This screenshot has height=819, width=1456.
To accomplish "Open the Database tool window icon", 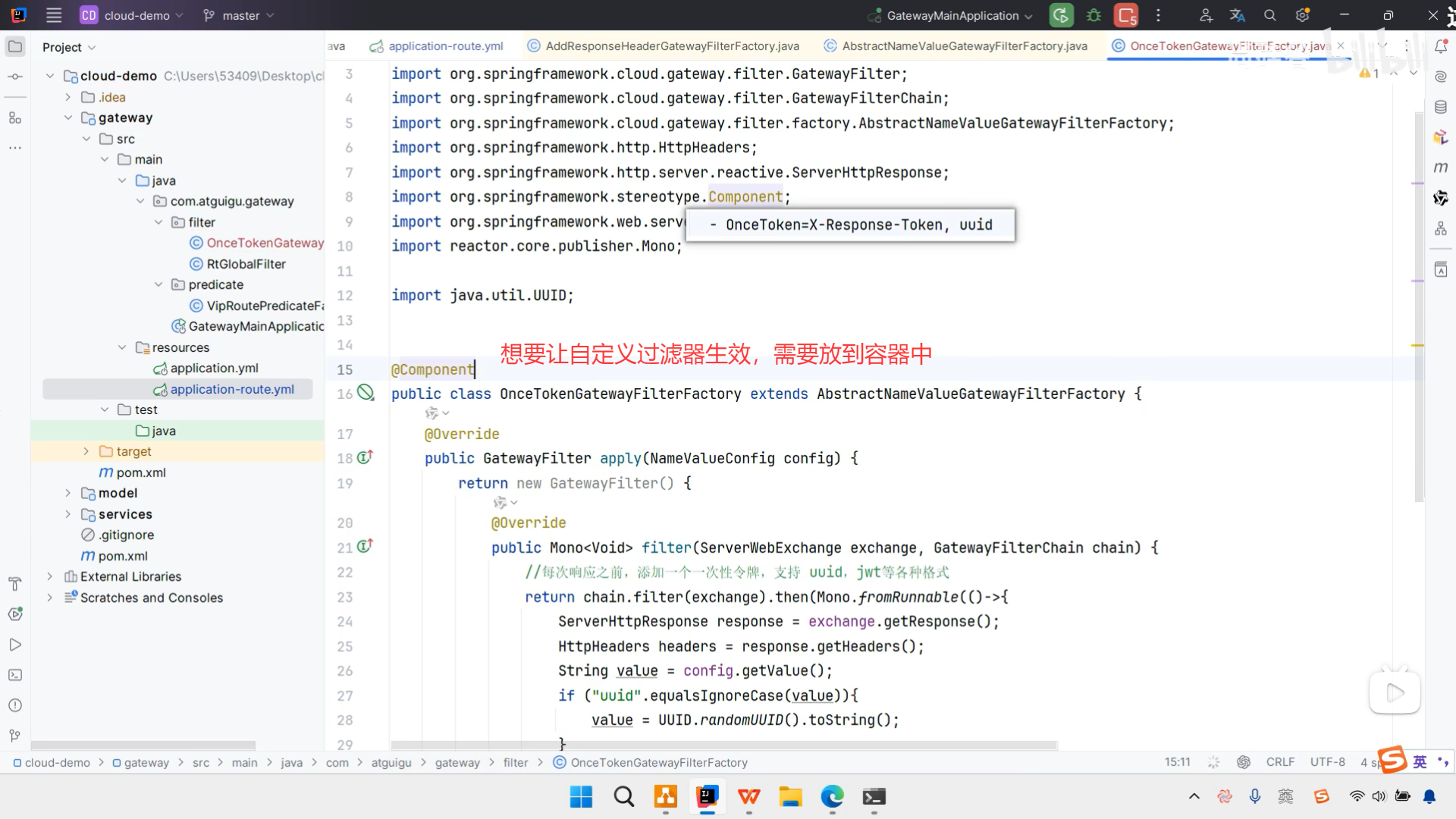I will pos(1441,107).
